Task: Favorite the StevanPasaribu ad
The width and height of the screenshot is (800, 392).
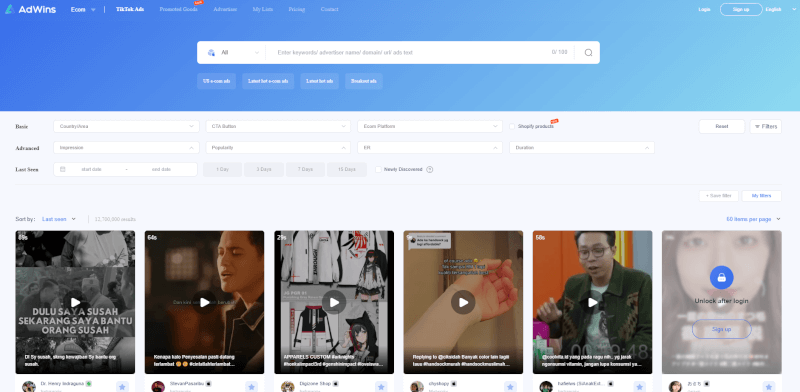Action: pyautogui.click(x=252, y=387)
